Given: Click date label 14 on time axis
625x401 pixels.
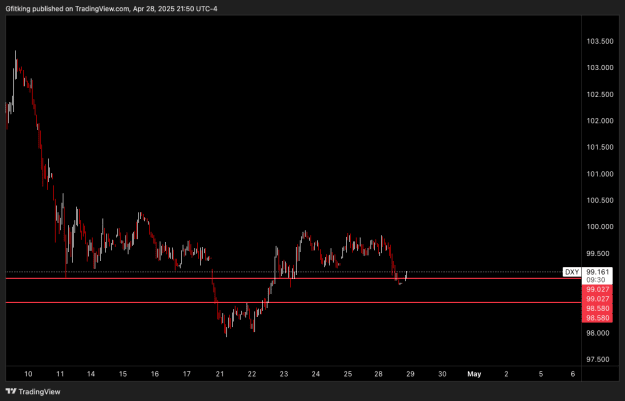Looking at the screenshot, I should click(91, 374).
